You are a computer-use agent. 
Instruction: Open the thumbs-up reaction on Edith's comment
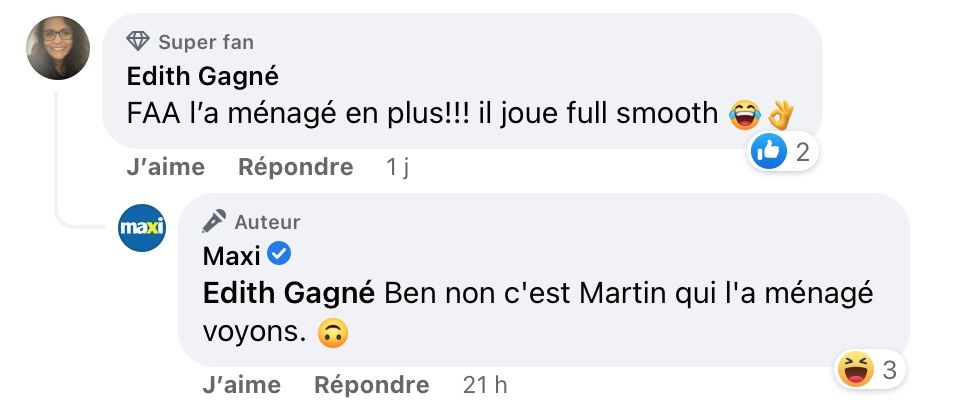[769, 152]
